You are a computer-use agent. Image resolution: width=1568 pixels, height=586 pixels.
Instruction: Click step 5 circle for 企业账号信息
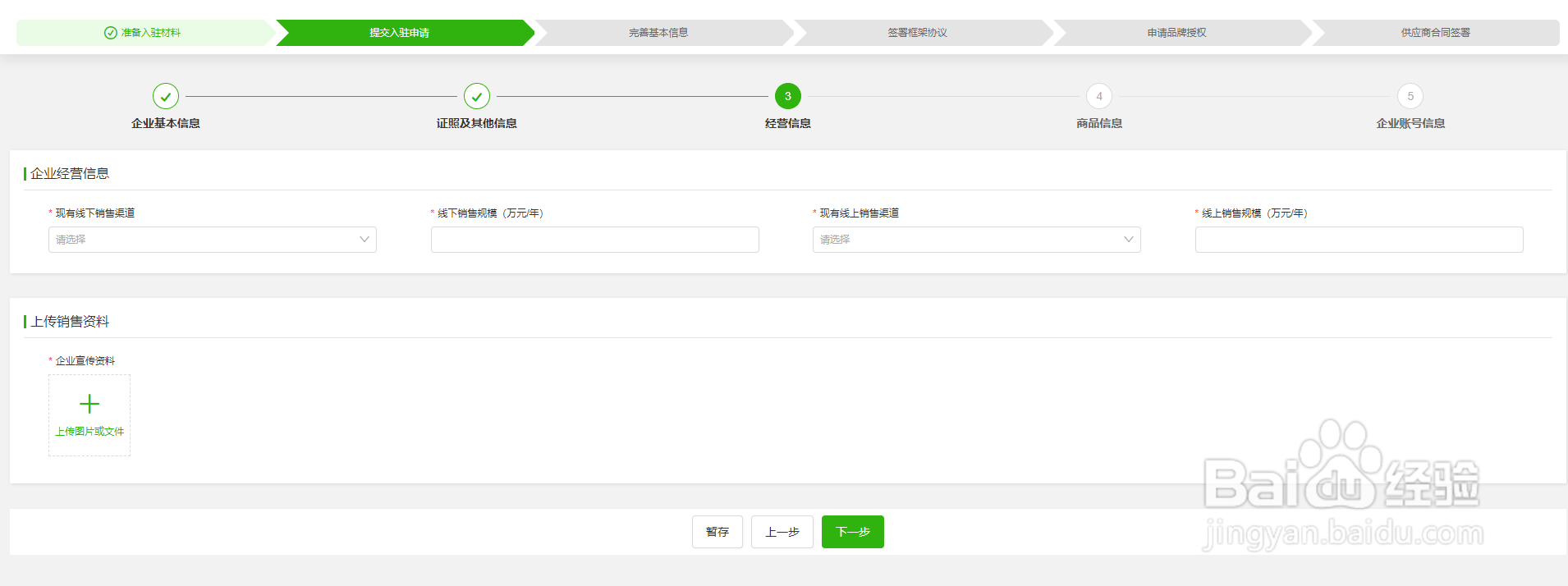coord(1410,96)
